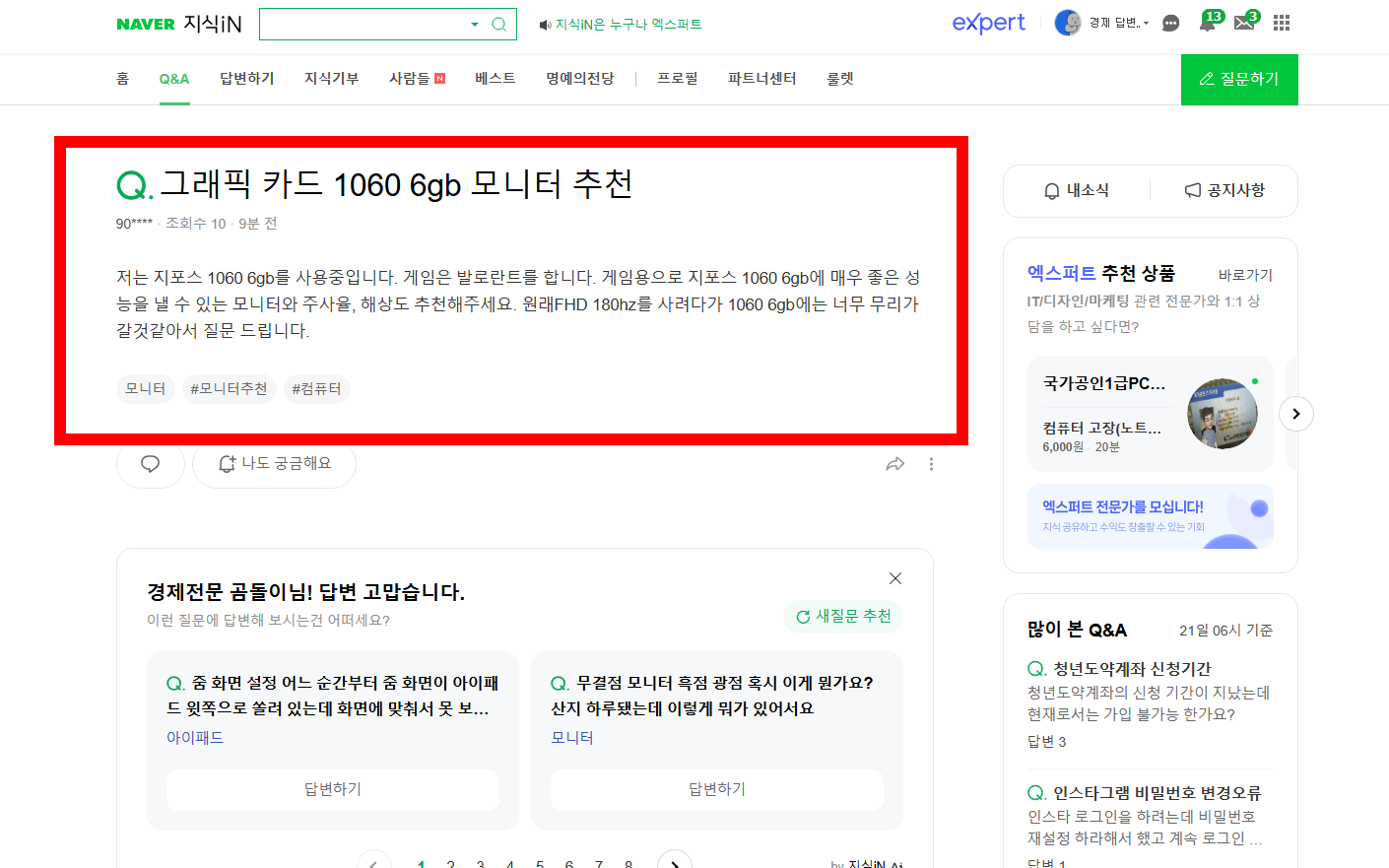
Task: Select the Q&A tab
Action: pos(174,79)
